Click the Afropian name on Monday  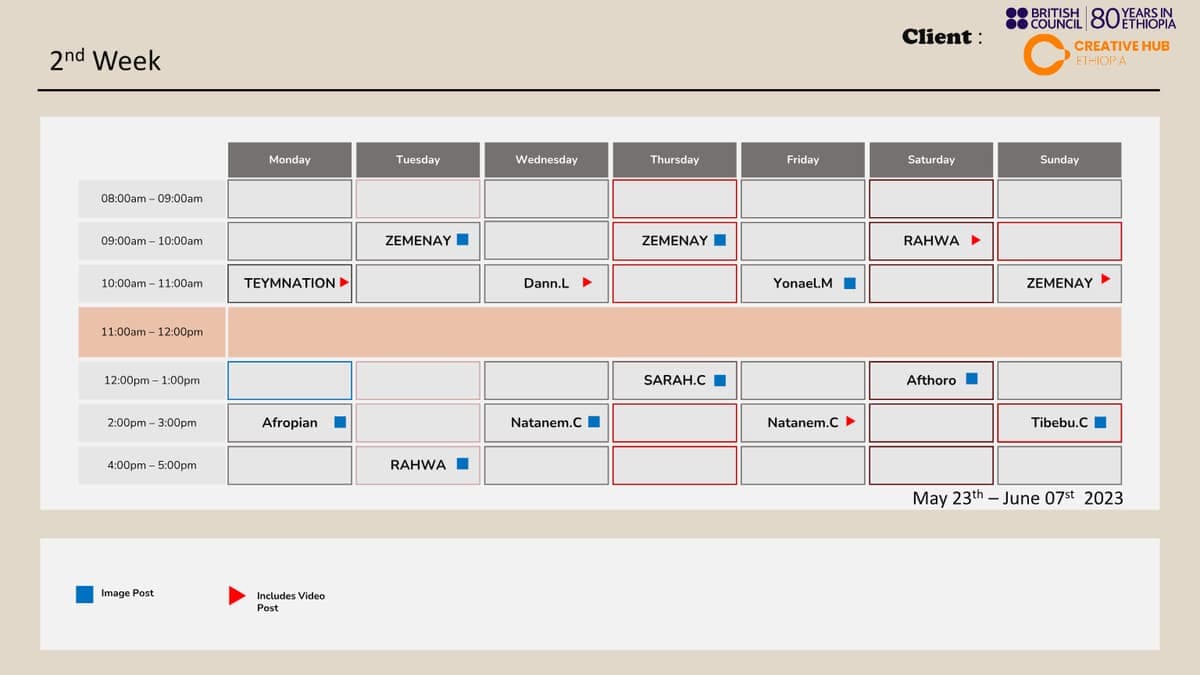[x=290, y=422]
